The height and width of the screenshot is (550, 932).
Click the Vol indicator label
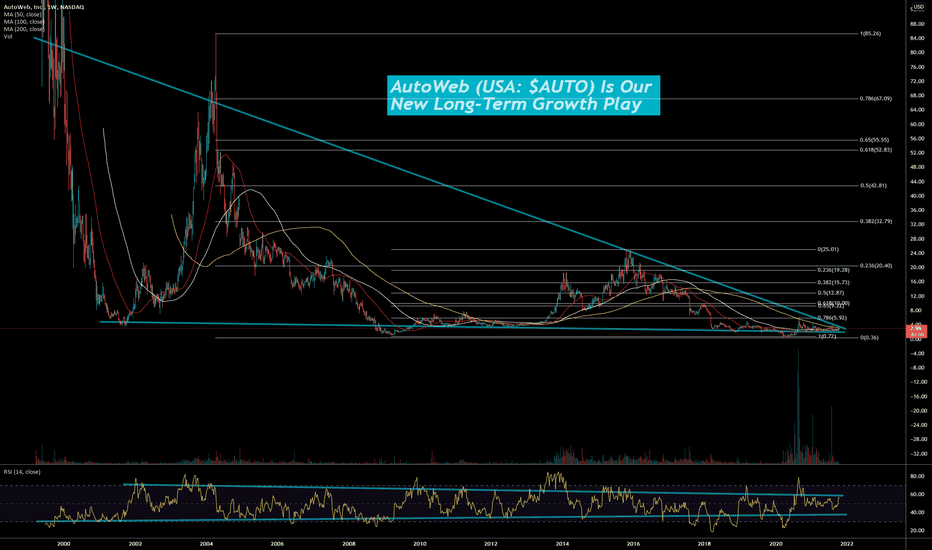click(8, 36)
